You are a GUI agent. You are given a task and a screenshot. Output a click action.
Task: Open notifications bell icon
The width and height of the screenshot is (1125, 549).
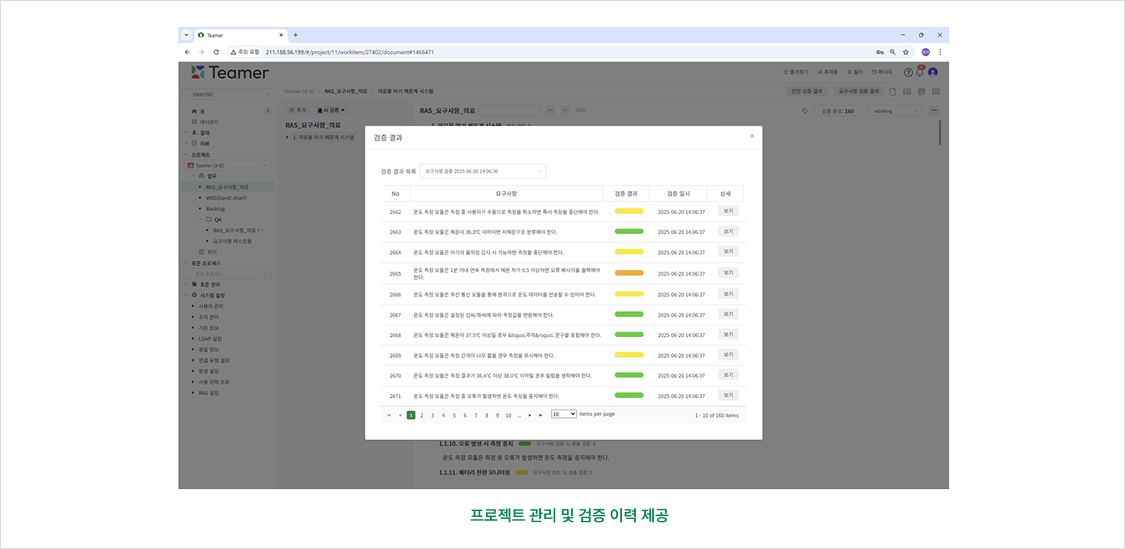[x=920, y=72]
